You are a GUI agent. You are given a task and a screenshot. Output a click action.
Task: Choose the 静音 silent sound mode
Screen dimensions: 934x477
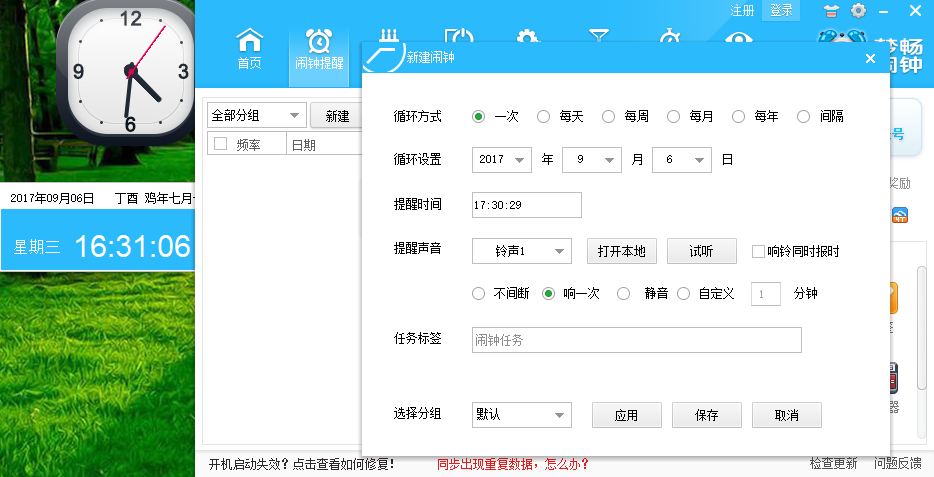(624, 294)
